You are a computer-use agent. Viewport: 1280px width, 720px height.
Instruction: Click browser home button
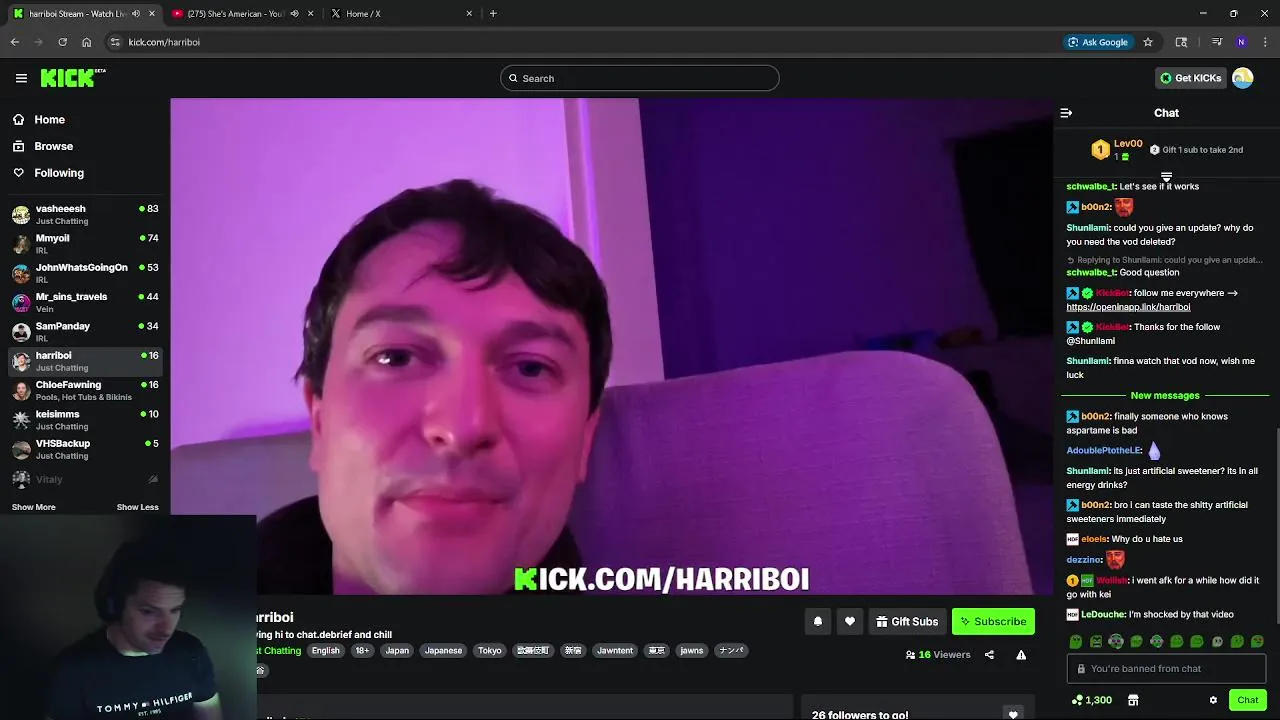[x=87, y=42]
